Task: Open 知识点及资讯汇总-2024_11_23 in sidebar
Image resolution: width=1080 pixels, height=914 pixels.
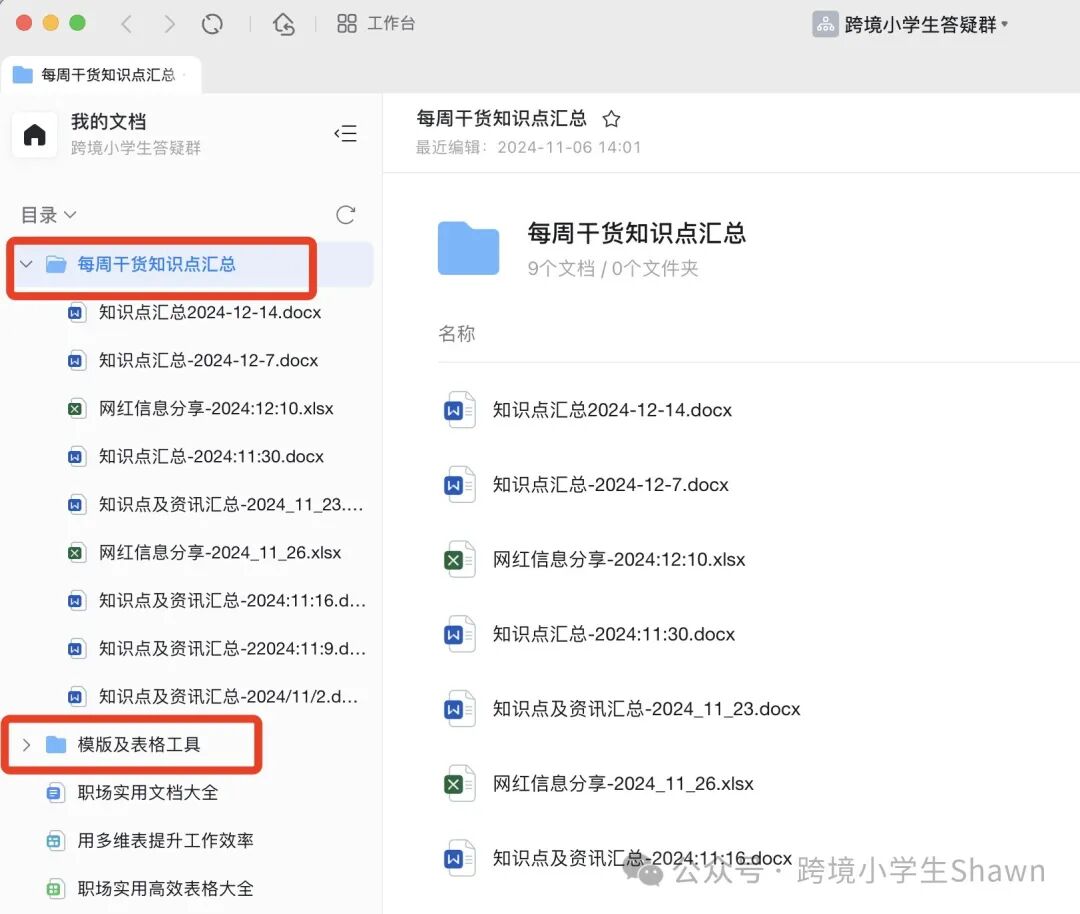Action: [231, 504]
